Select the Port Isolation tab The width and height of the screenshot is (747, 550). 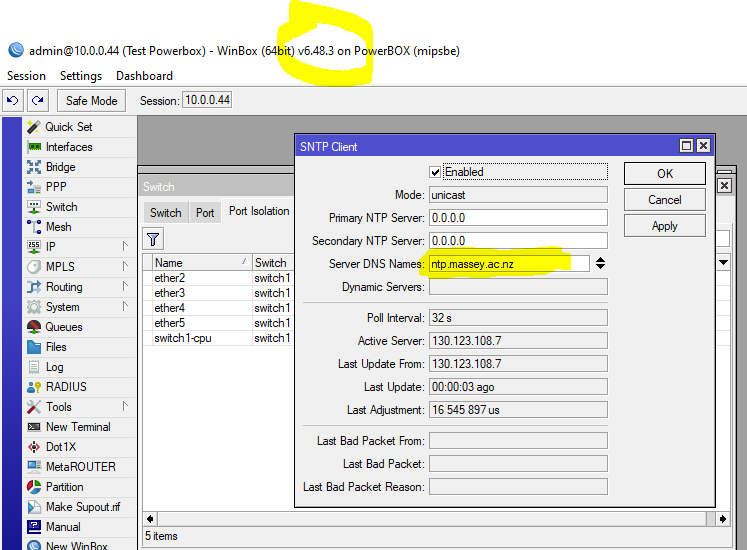point(259,211)
